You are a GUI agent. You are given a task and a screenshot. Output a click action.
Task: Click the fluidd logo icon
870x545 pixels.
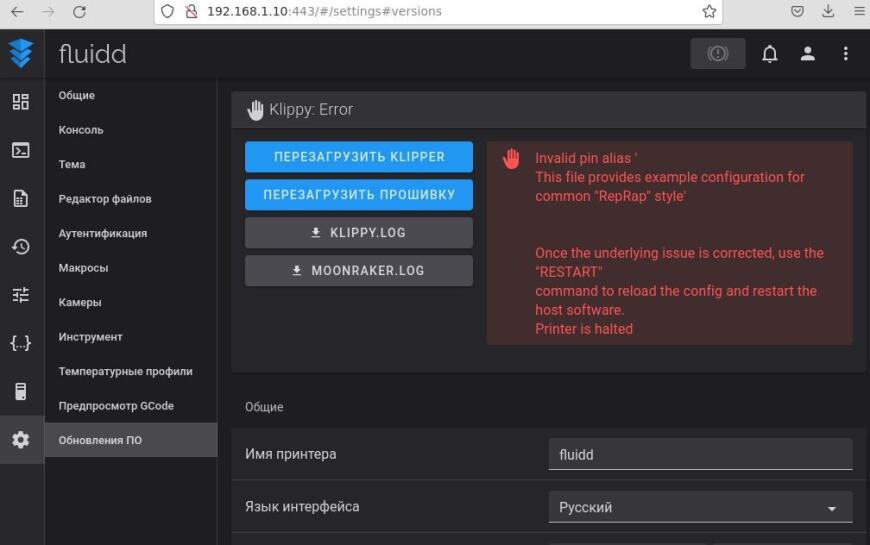21,53
